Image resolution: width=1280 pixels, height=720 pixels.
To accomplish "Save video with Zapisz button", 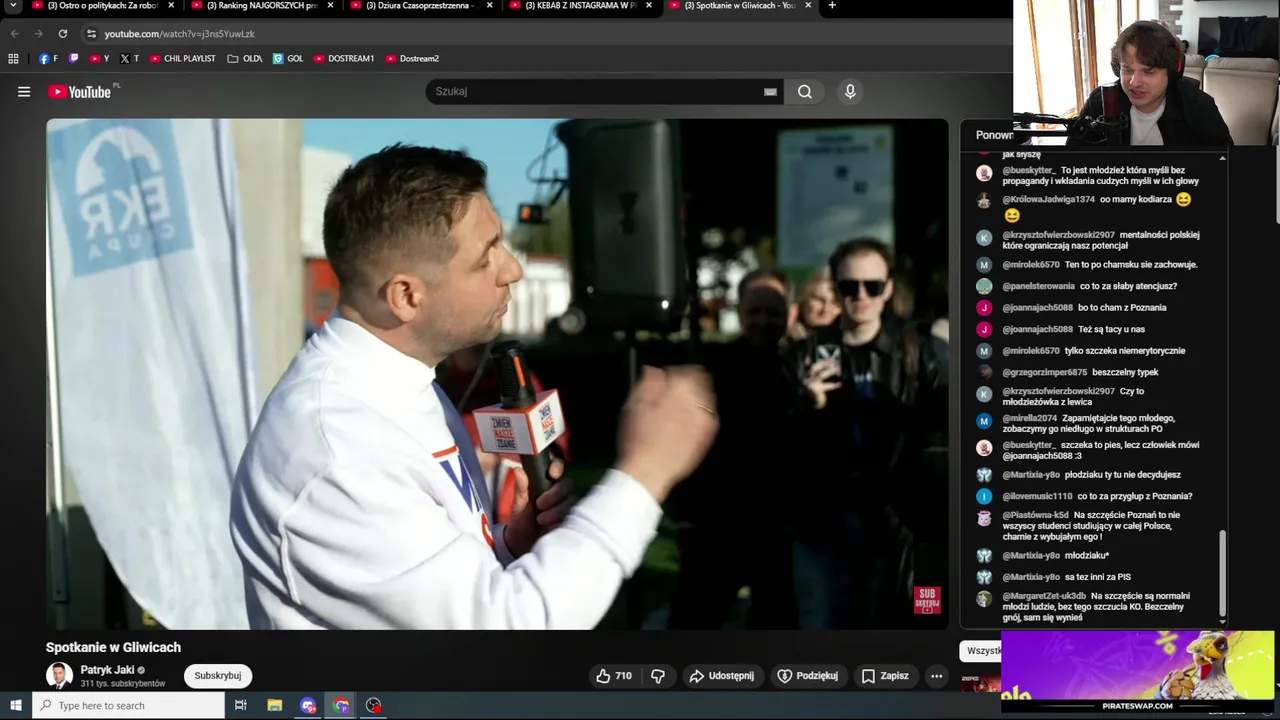I will point(885,676).
